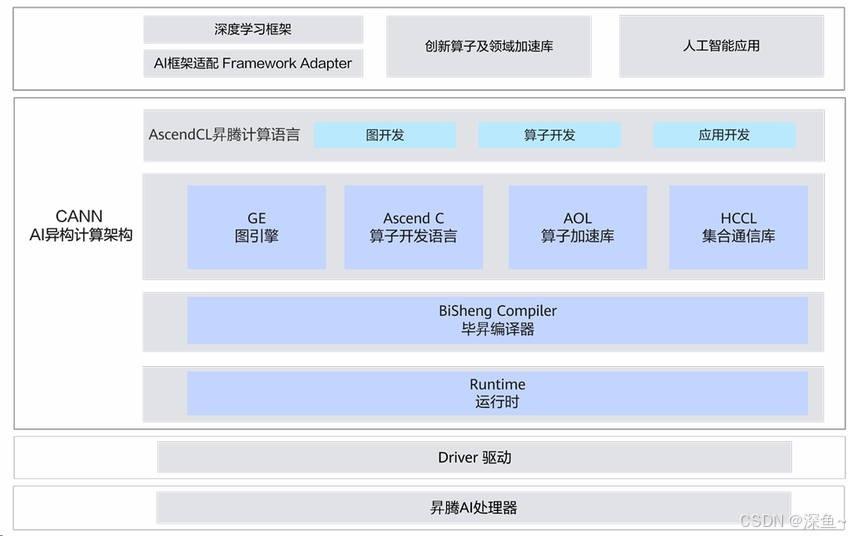Click the Runtime 运行时 bar
850x536 pixels.
tap(498, 393)
